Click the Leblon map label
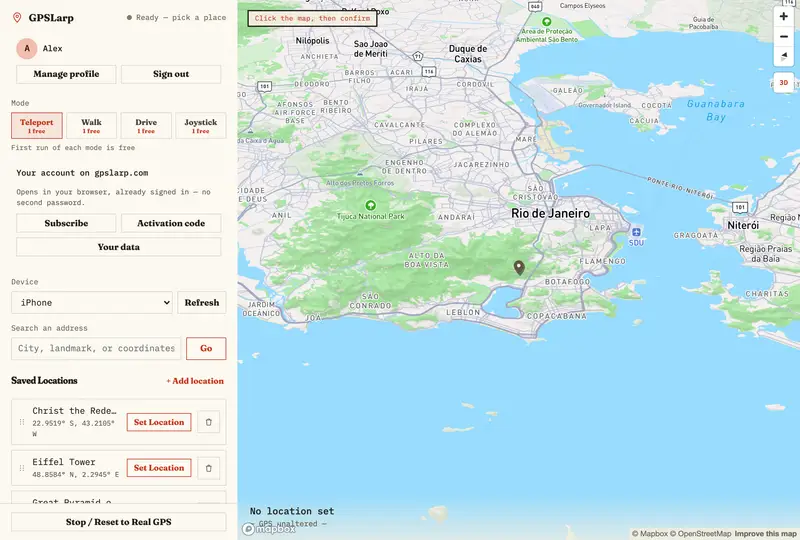800x540 pixels. coord(463,312)
